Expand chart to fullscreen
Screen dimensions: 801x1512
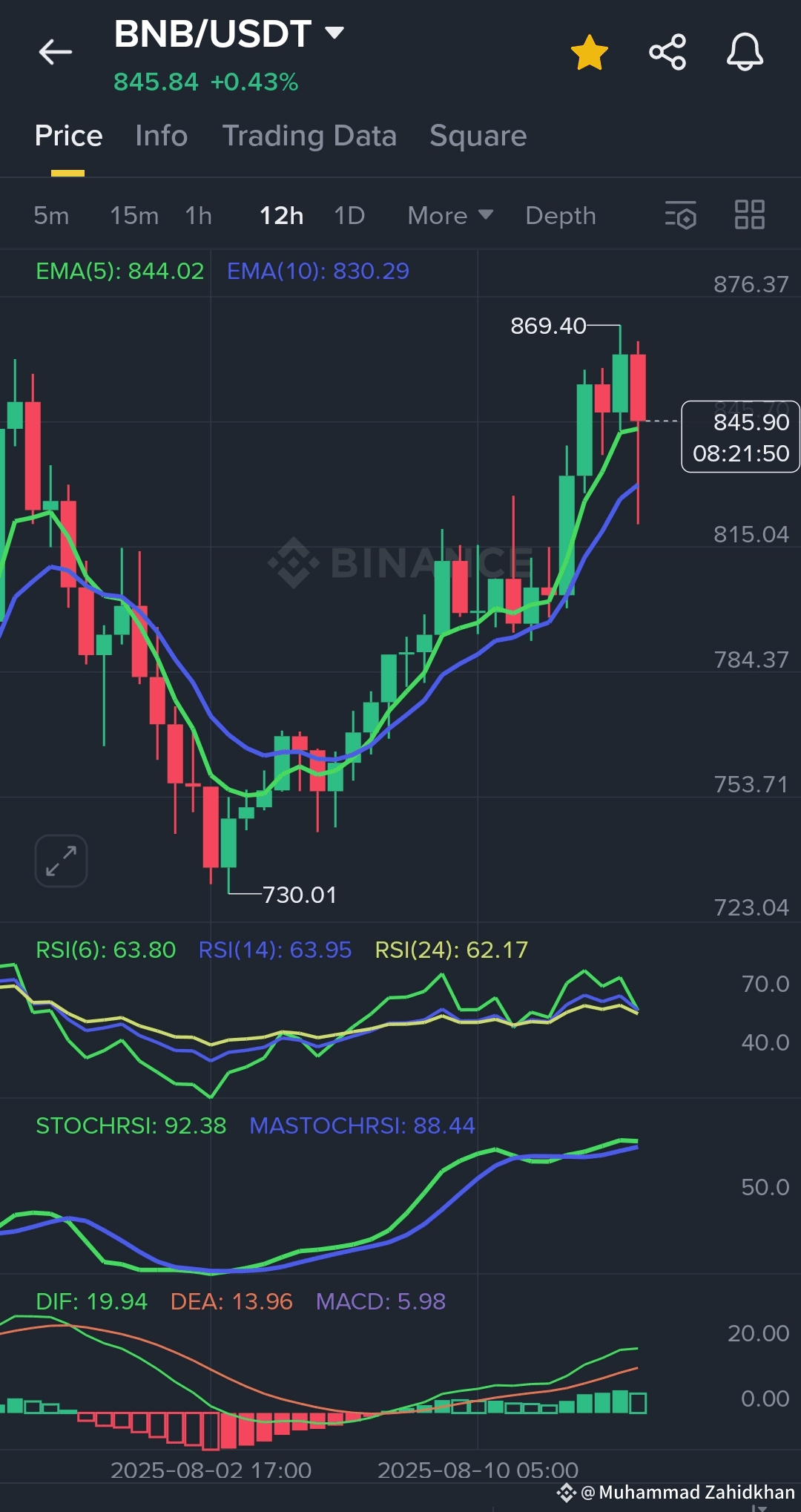pyautogui.click(x=61, y=861)
